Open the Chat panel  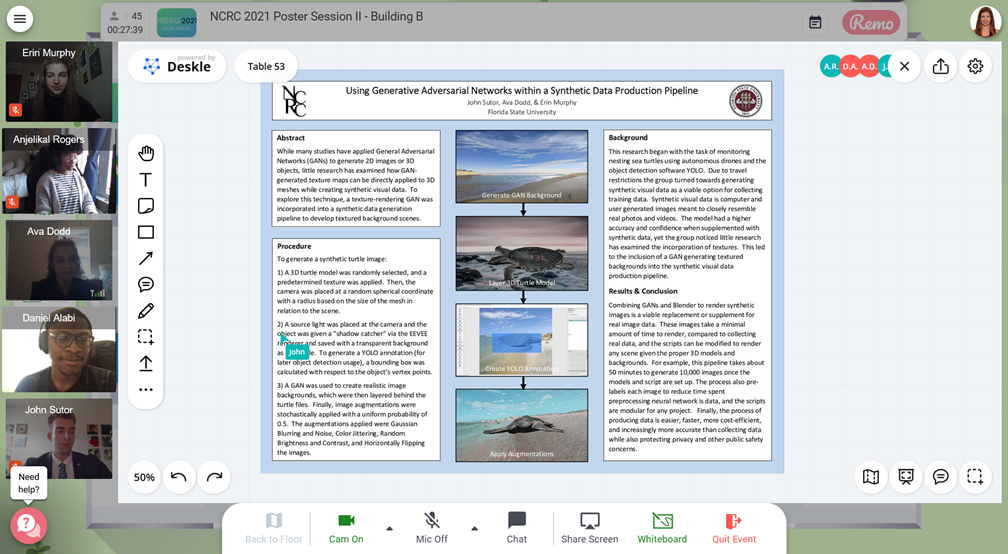coord(516,527)
